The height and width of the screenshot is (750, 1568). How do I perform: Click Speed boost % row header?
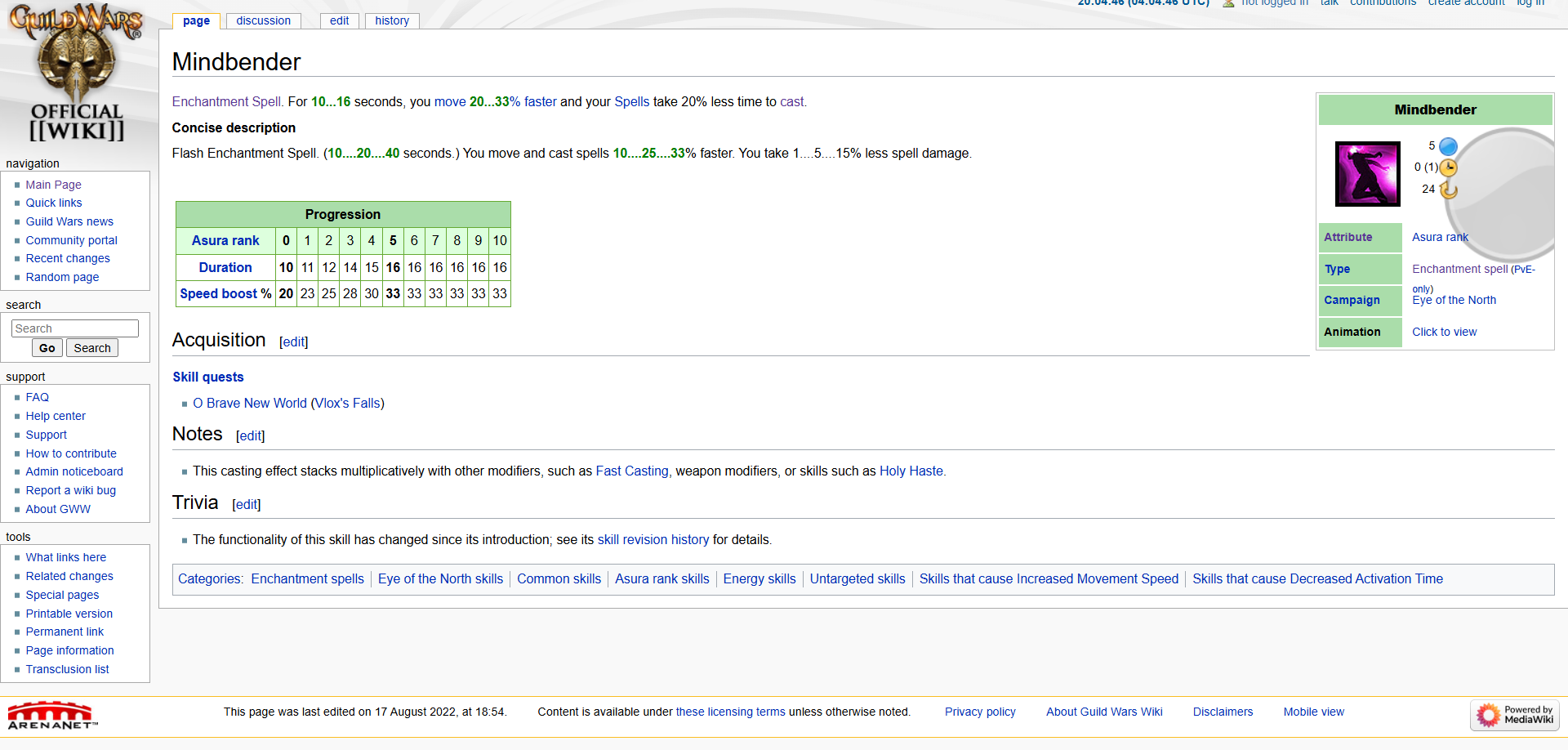click(225, 293)
